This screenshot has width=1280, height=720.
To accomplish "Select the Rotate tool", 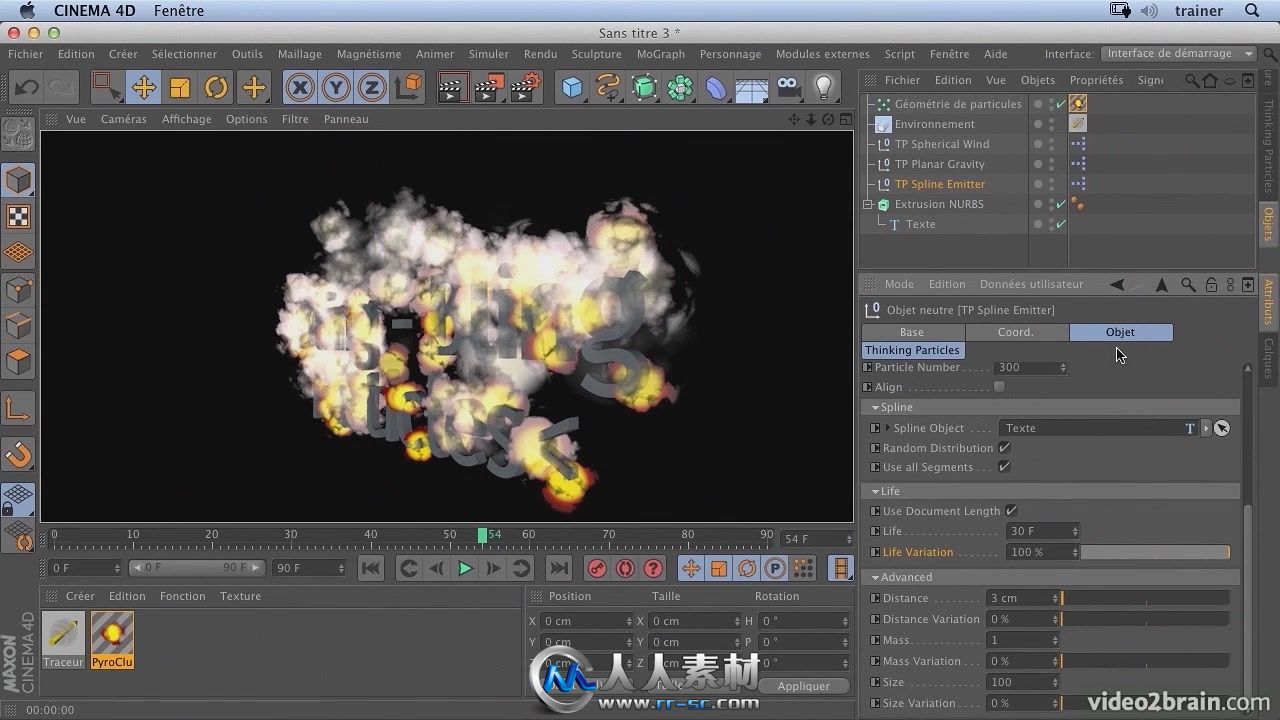I will pyautogui.click(x=216, y=88).
